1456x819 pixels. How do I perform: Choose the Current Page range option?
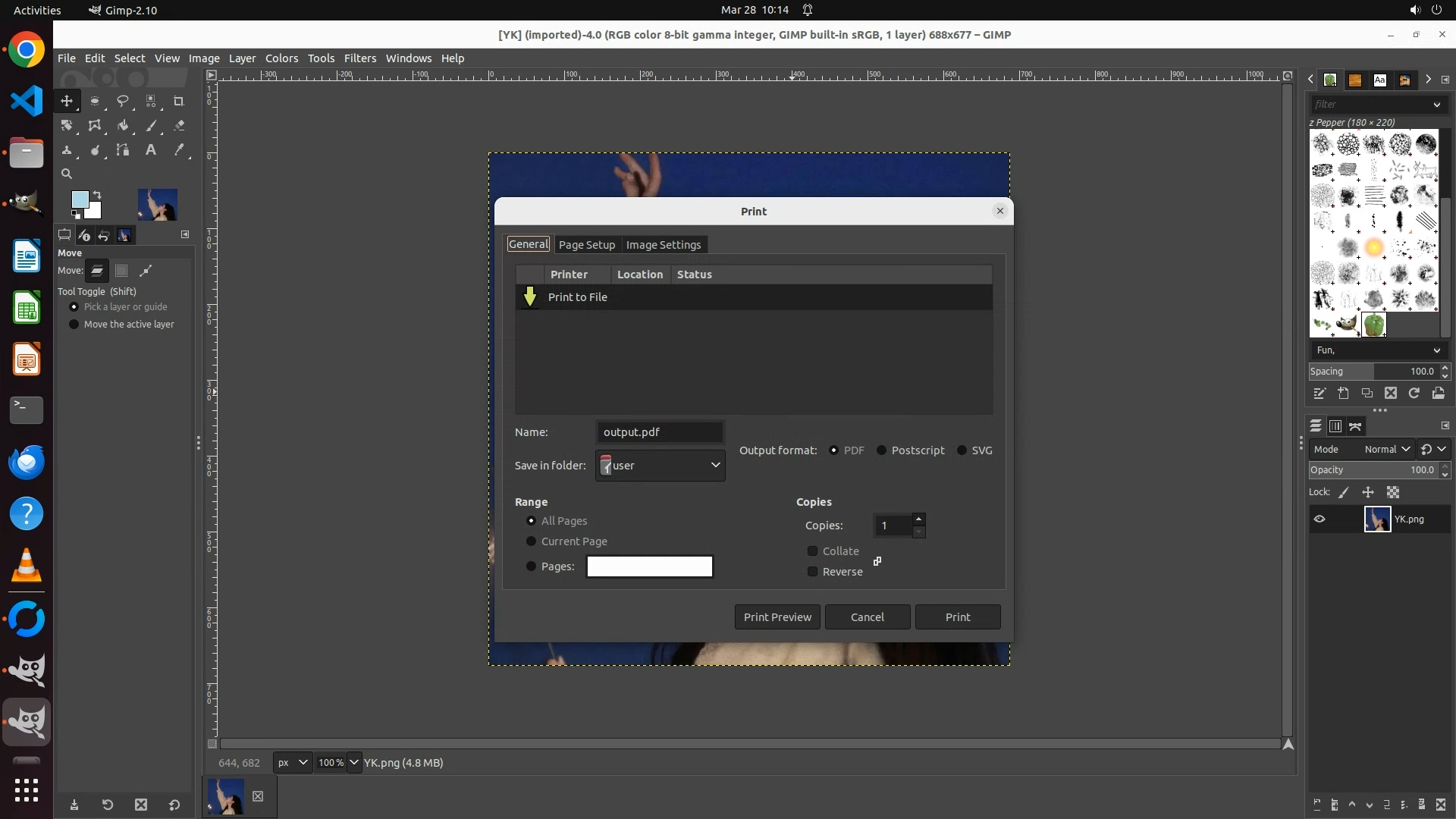(x=531, y=541)
